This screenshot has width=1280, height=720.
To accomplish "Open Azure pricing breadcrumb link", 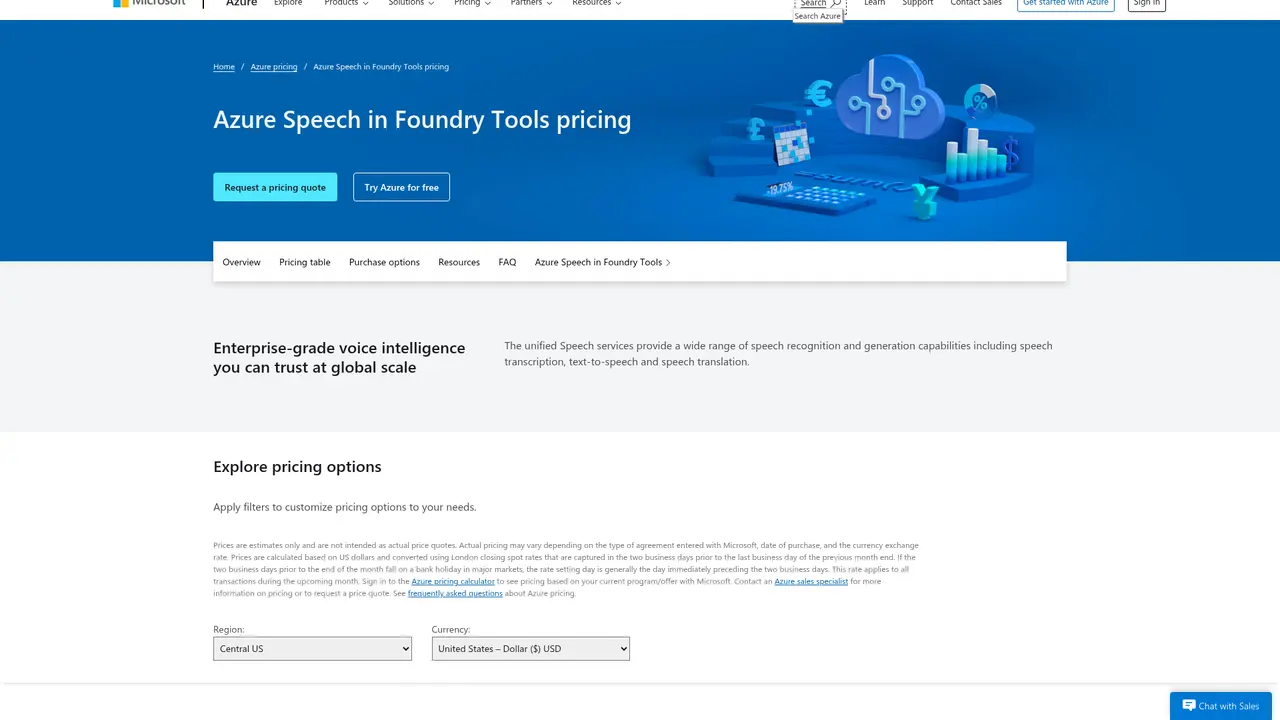I will 274,67.
